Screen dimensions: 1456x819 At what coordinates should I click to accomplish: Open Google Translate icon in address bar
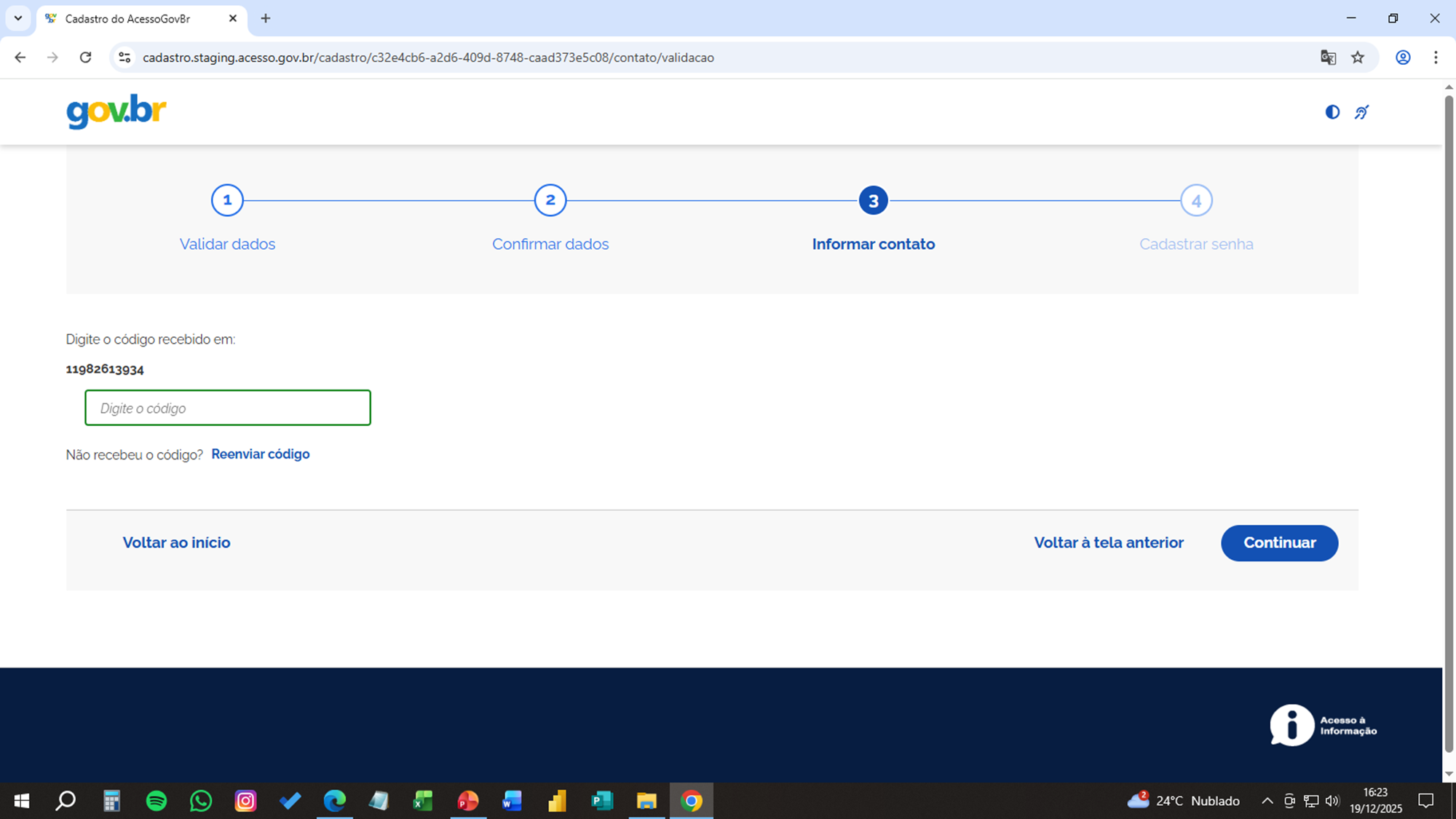pos(1328,58)
